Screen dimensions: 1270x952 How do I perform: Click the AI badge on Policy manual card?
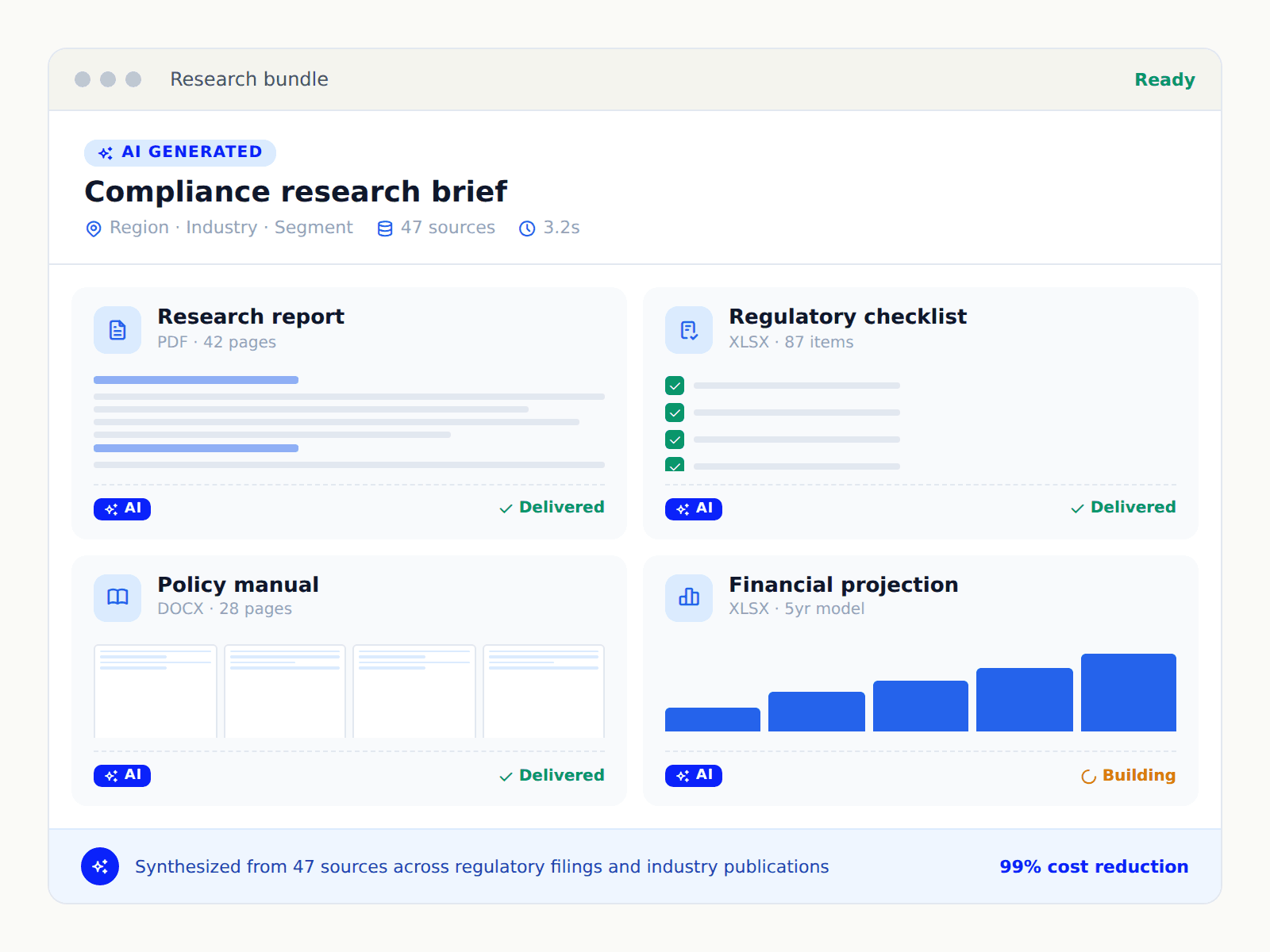pos(122,775)
